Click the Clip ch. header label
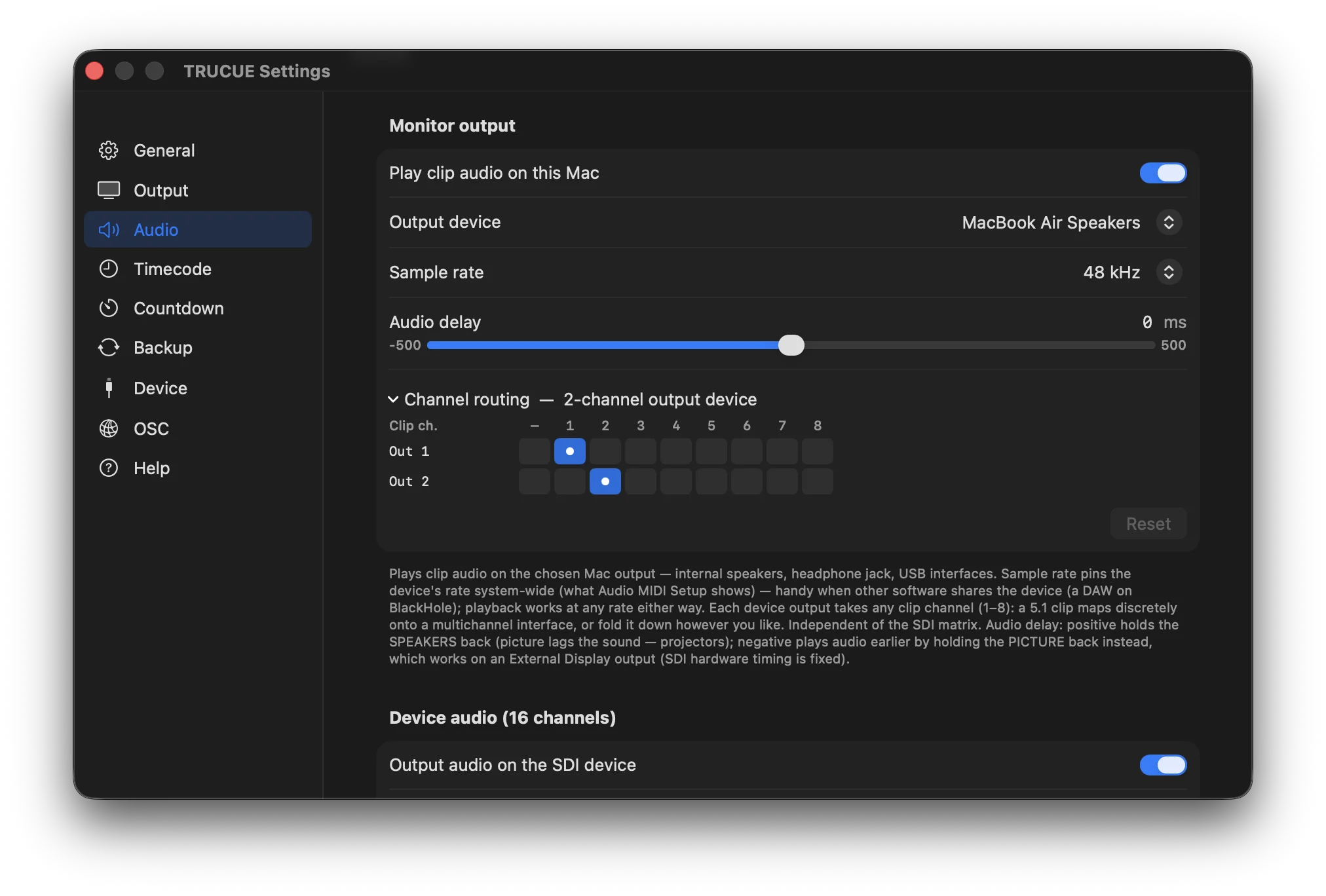Screen dimensions: 1326x896 coord(413,426)
